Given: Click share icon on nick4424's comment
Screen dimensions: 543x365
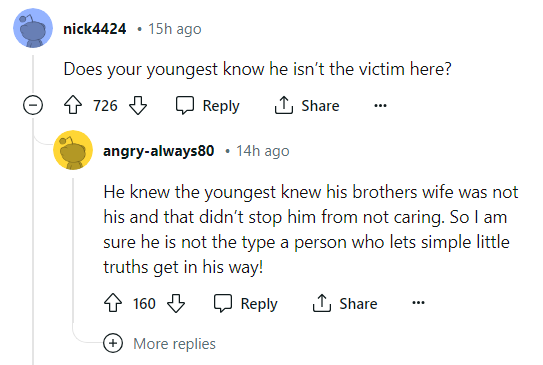Looking at the screenshot, I should point(284,105).
